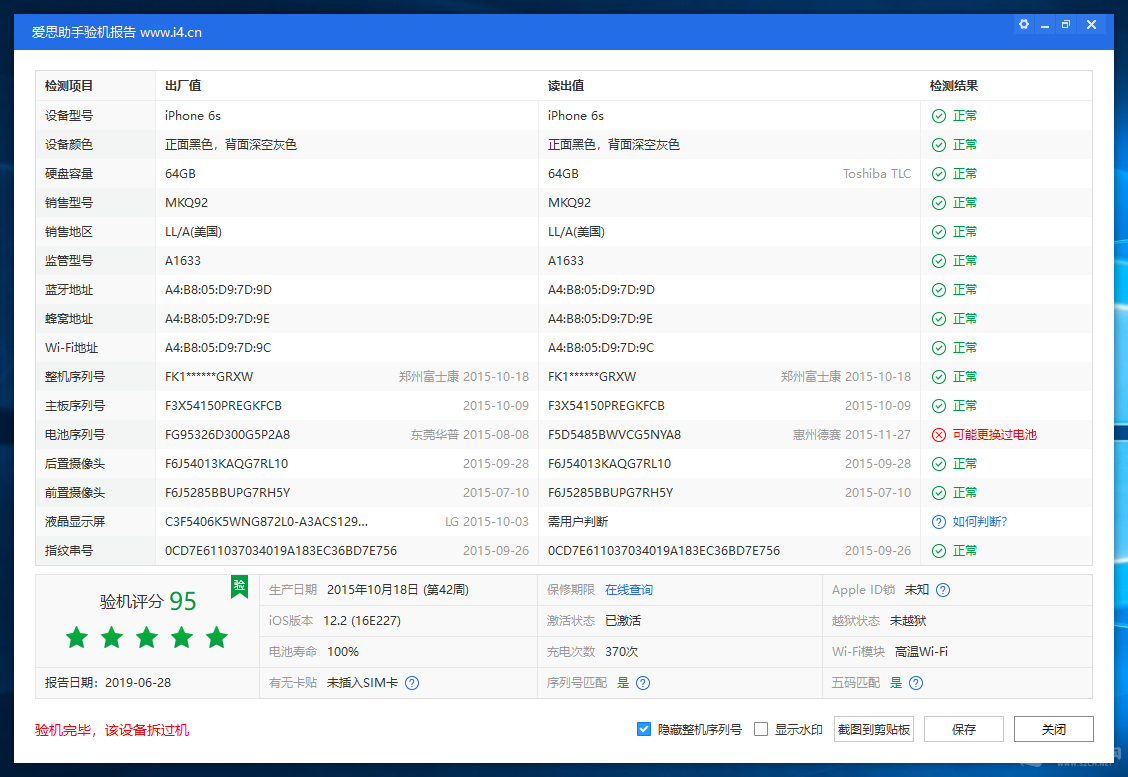The height and width of the screenshot is (777, 1128).
Task: Click green 验 badge on score panel
Action: (x=240, y=586)
